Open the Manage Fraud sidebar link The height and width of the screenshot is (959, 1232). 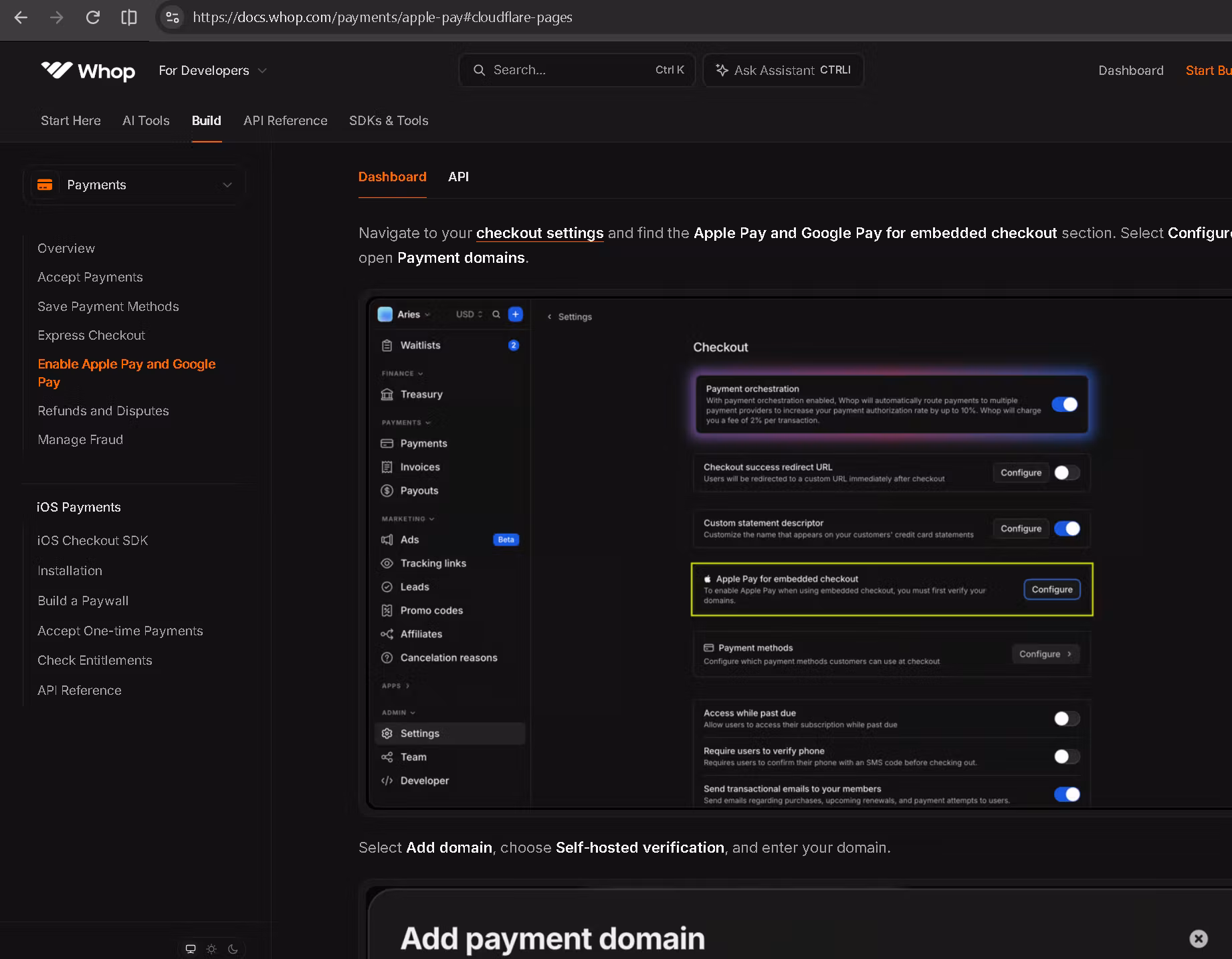(x=80, y=439)
